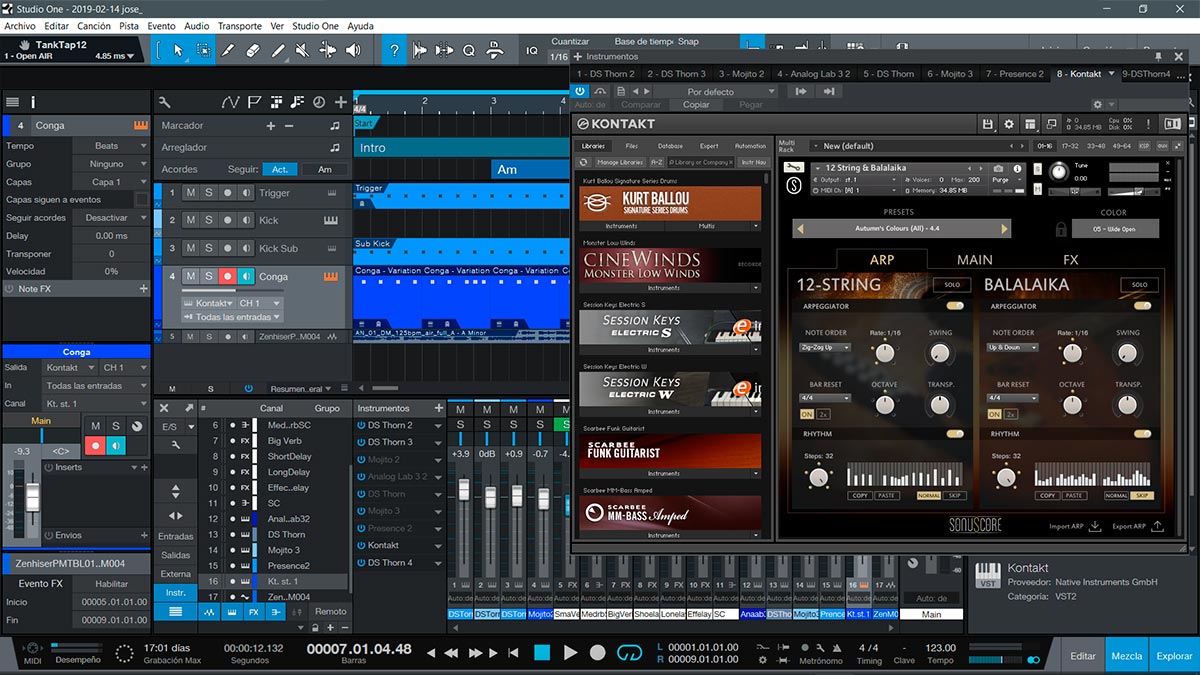Show automation curve icon in track header
Viewport: 1200px width, 675px height.
pyautogui.click(x=231, y=101)
